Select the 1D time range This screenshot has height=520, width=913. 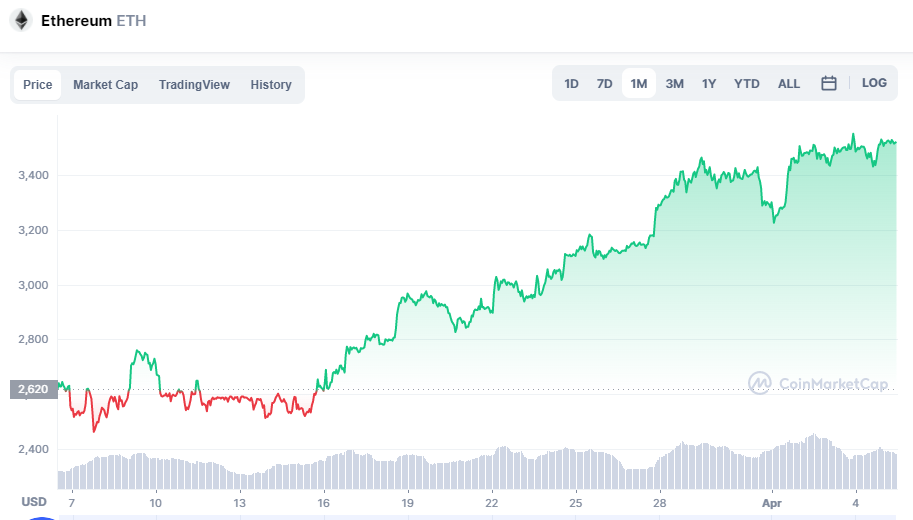pyautogui.click(x=571, y=84)
